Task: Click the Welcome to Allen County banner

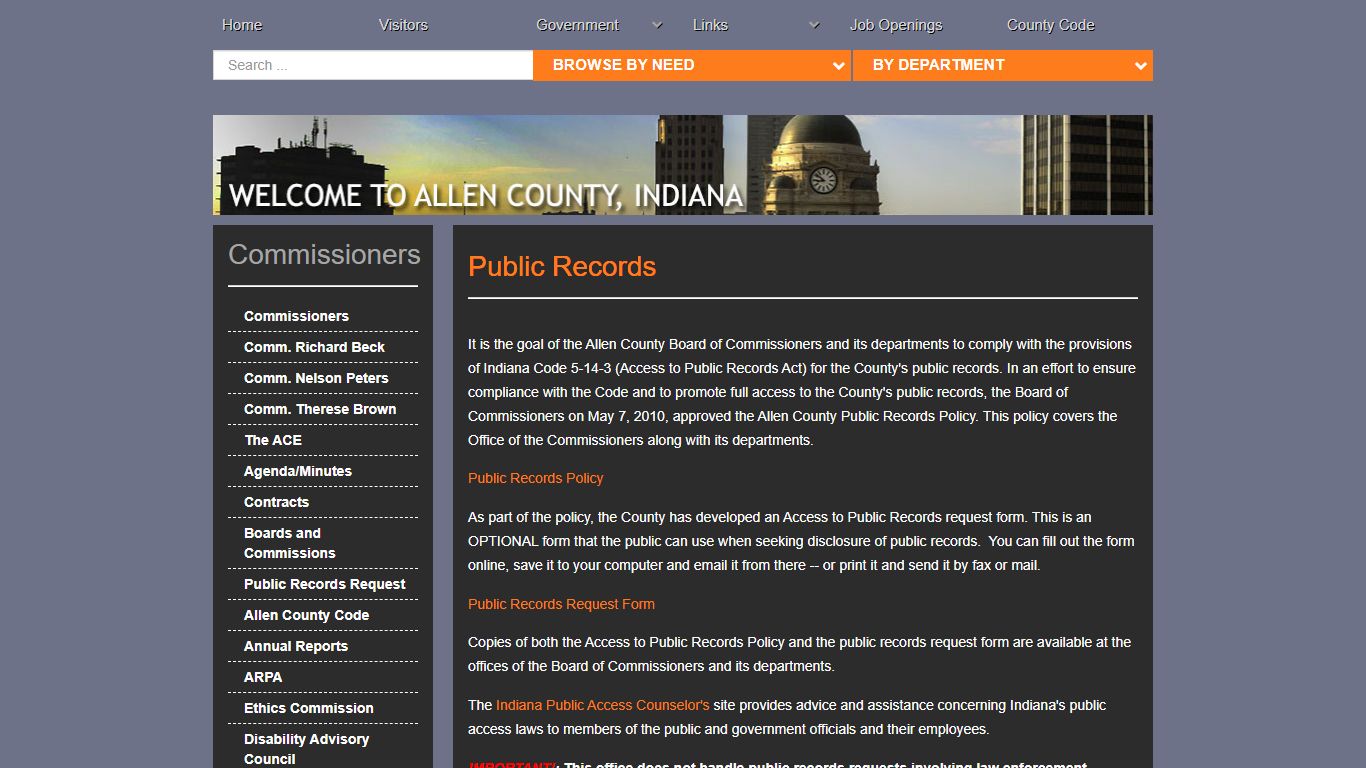Action: 683,165
